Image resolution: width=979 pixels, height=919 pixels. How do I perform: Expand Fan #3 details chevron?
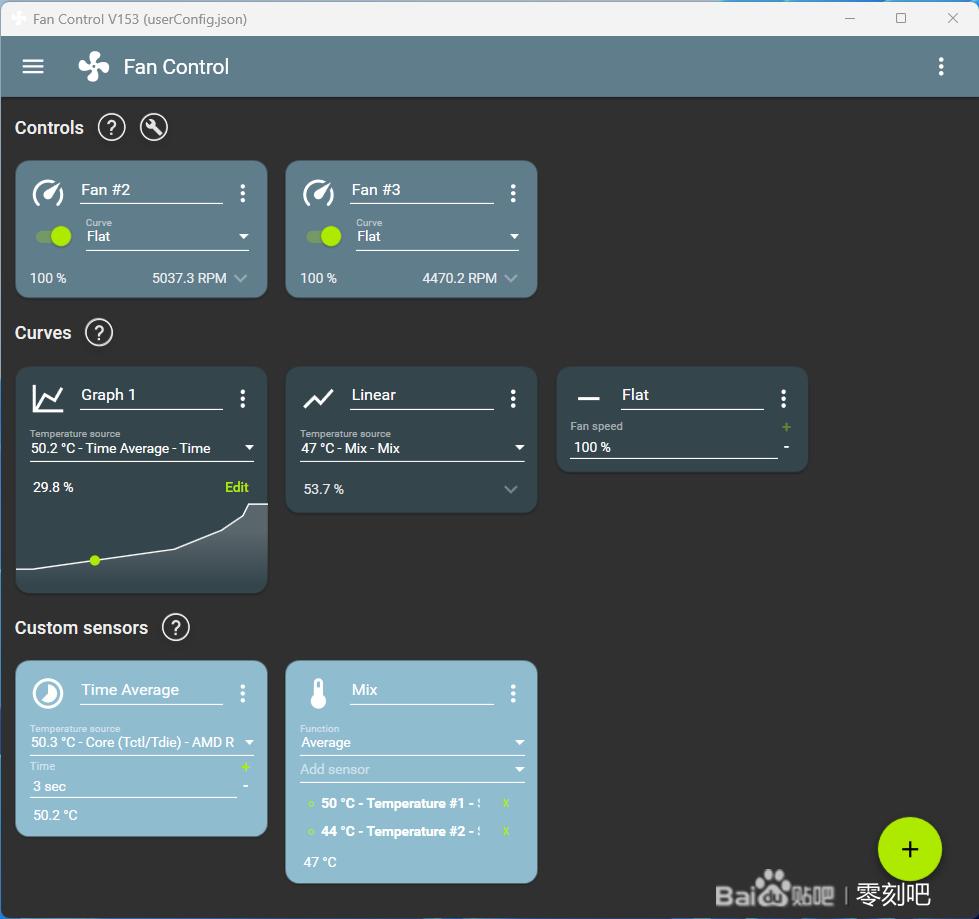click(511, 278)
